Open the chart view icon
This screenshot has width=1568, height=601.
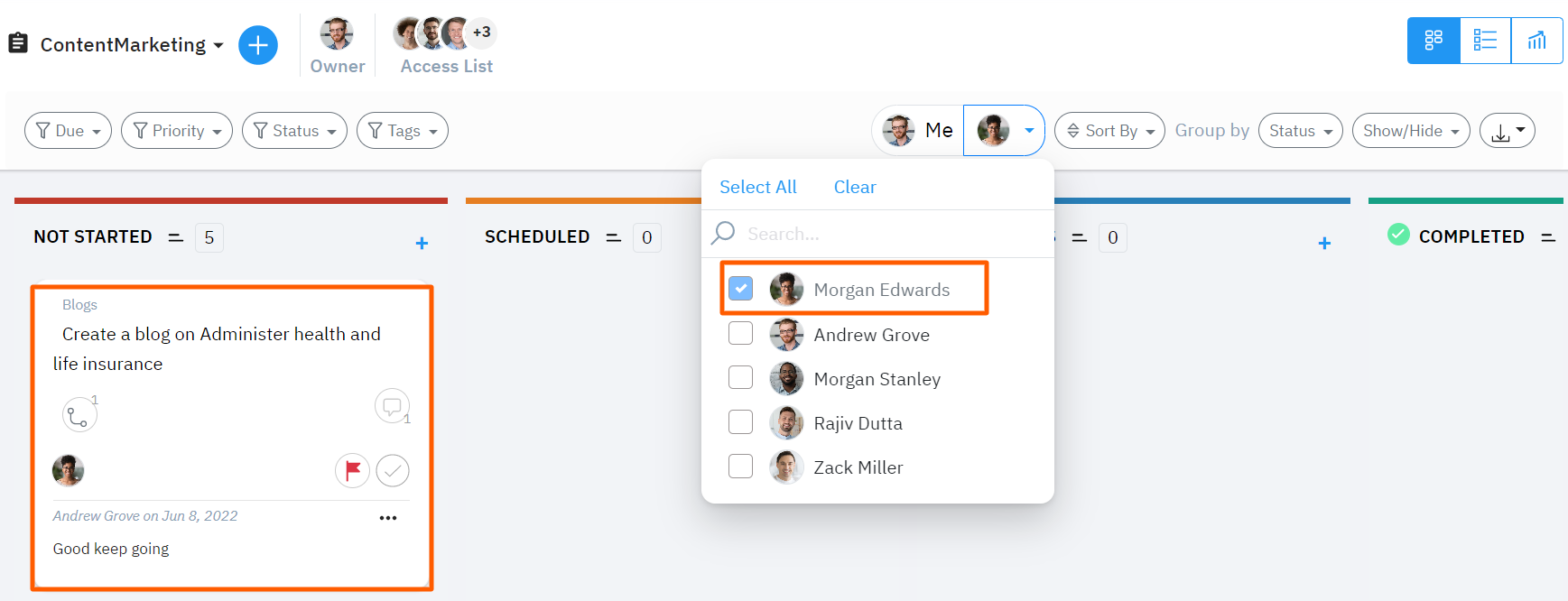click(1536, 40)
